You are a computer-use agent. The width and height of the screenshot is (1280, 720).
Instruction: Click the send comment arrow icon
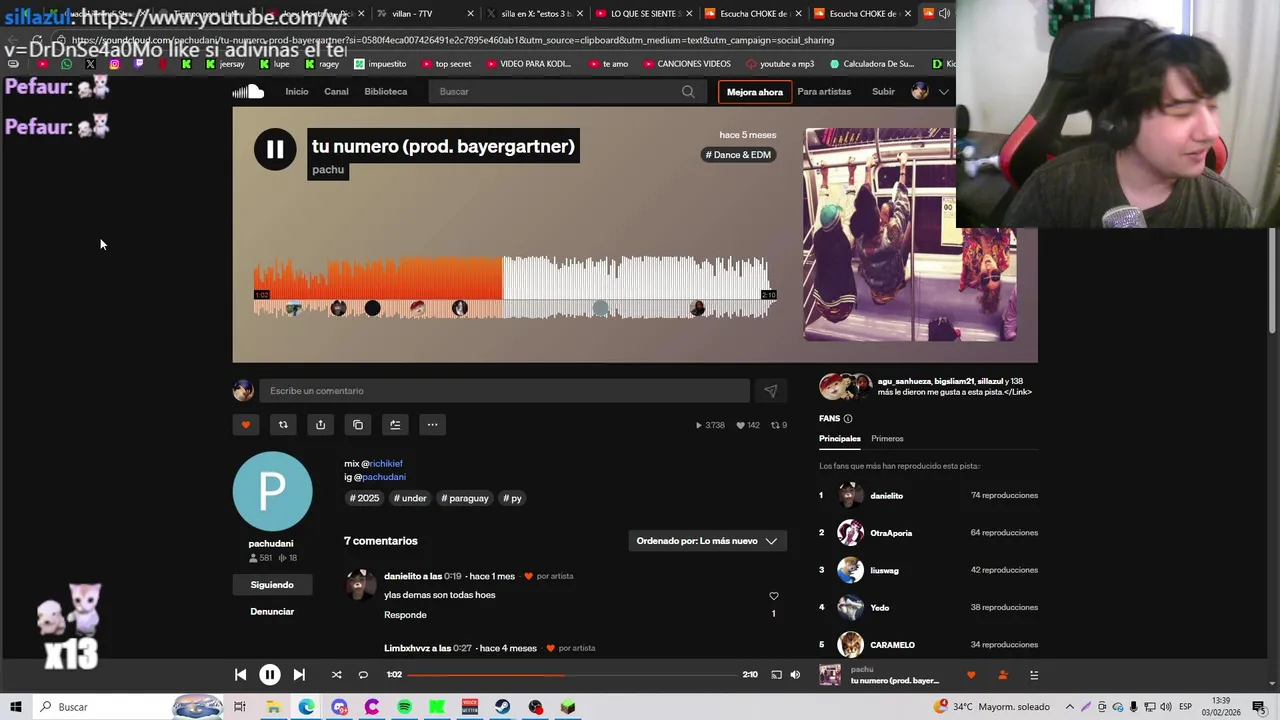click(770, 391)
